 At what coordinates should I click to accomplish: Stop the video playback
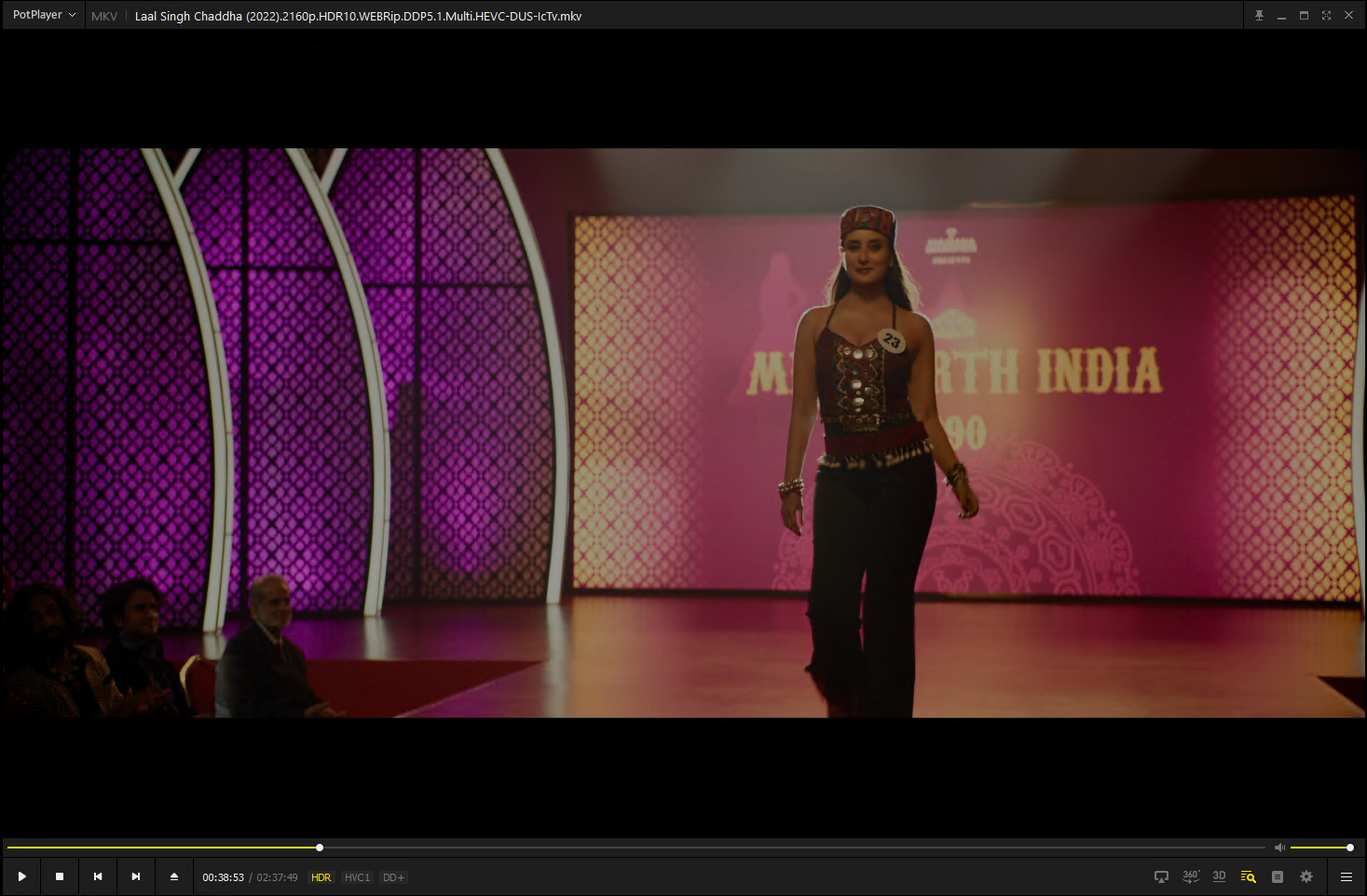pyautogui.click(x=60, y=876)
